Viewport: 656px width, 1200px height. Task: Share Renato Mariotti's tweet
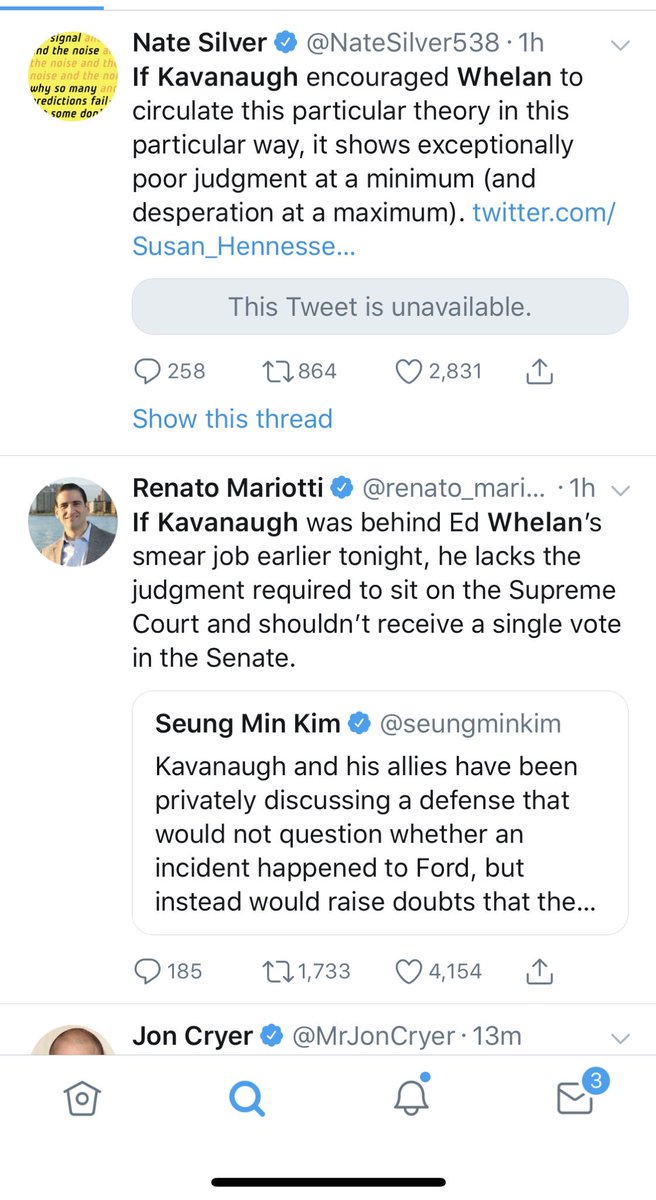(x=539, y=970)
